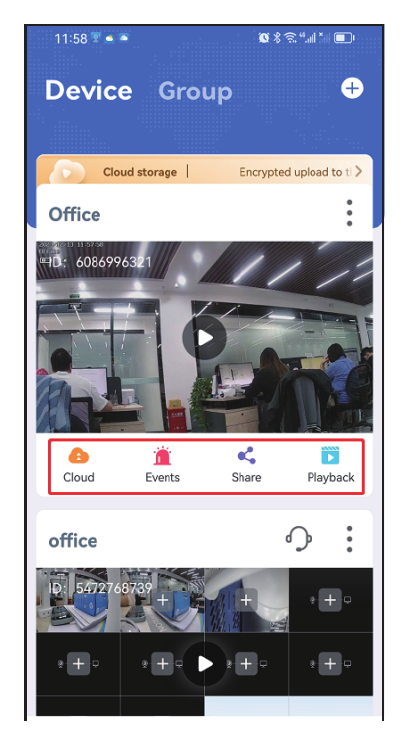Screen dimensions: 409x745
Task: Tap the headset intercom icon on office group
Action: coord(299,540)
